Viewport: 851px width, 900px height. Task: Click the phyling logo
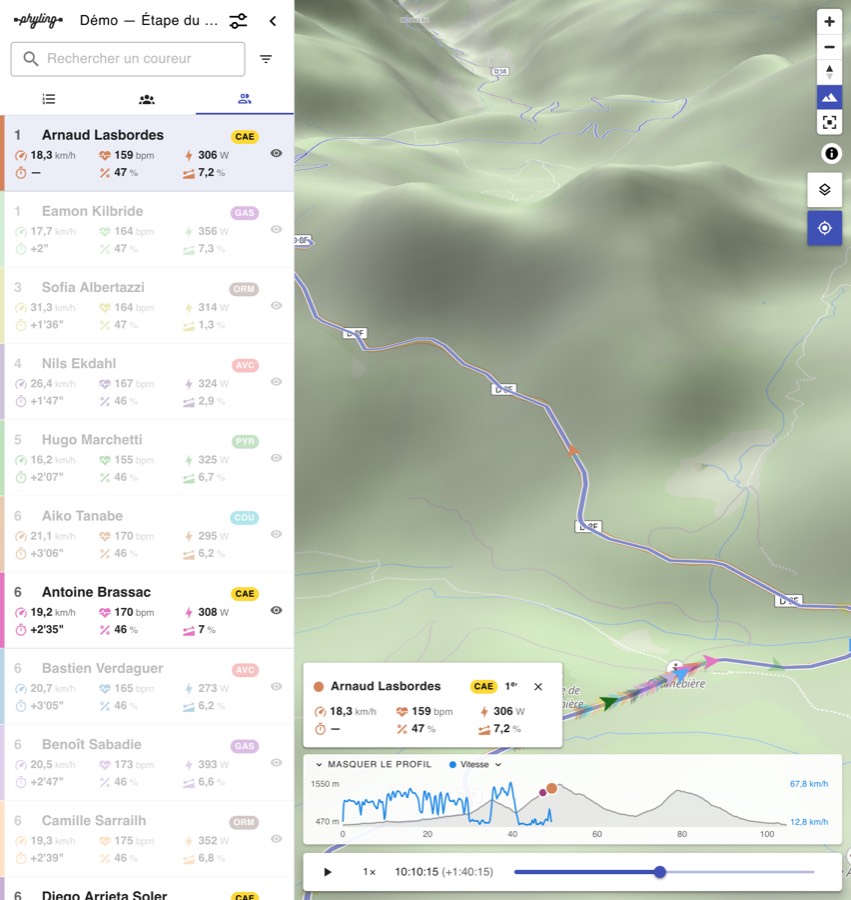point(38,21)
